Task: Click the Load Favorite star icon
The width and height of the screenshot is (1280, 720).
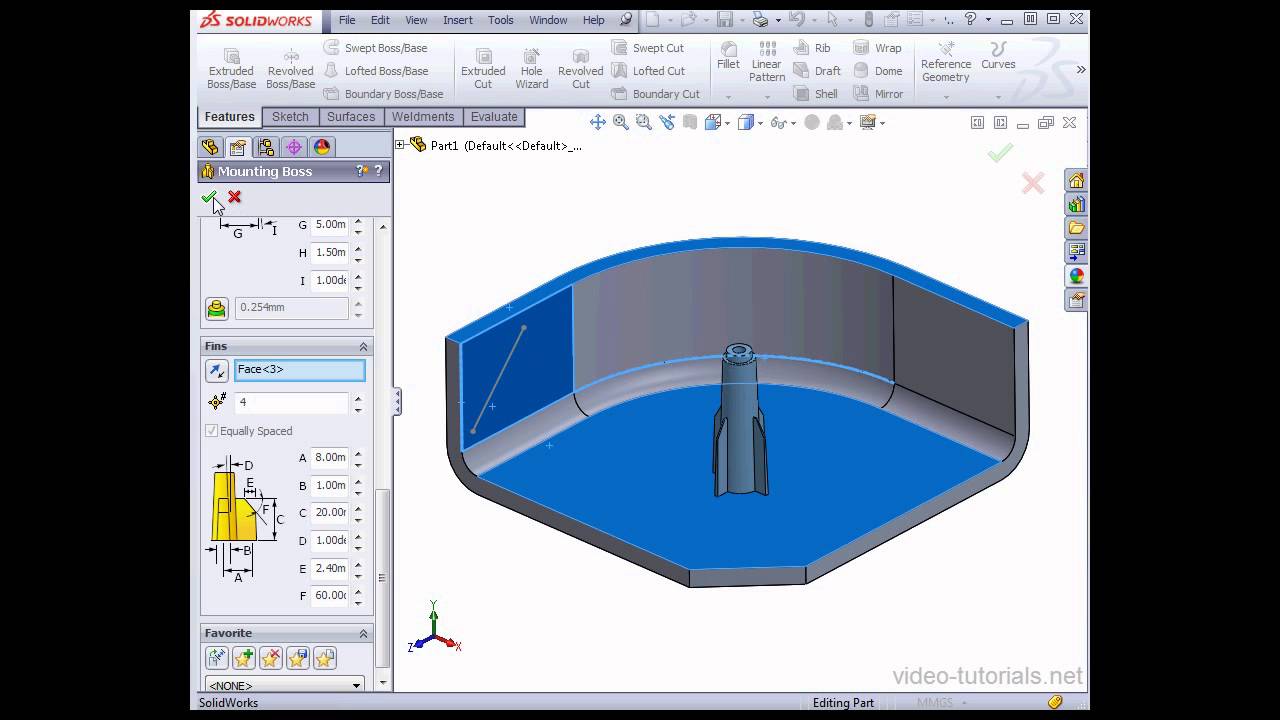Action: [x=324, y=658]
